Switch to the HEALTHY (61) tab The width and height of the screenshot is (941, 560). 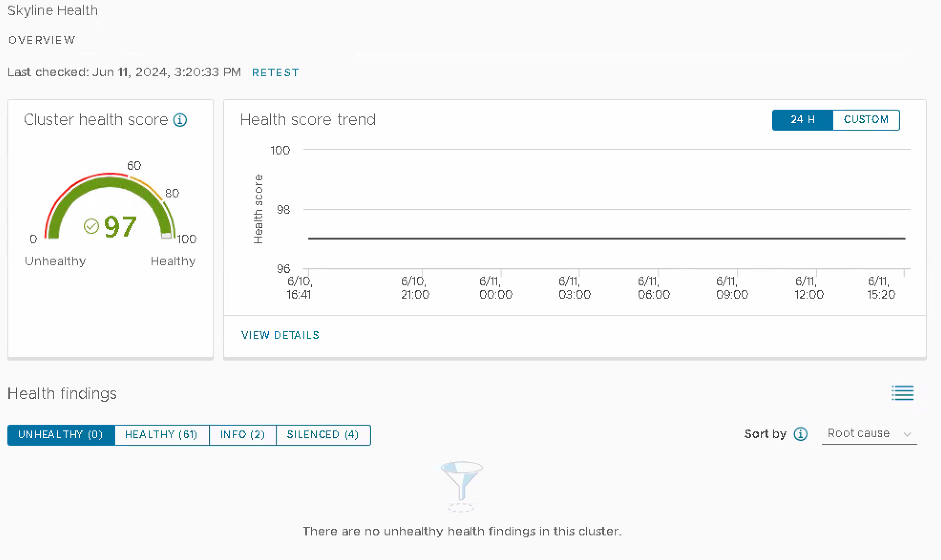point(162,435)
